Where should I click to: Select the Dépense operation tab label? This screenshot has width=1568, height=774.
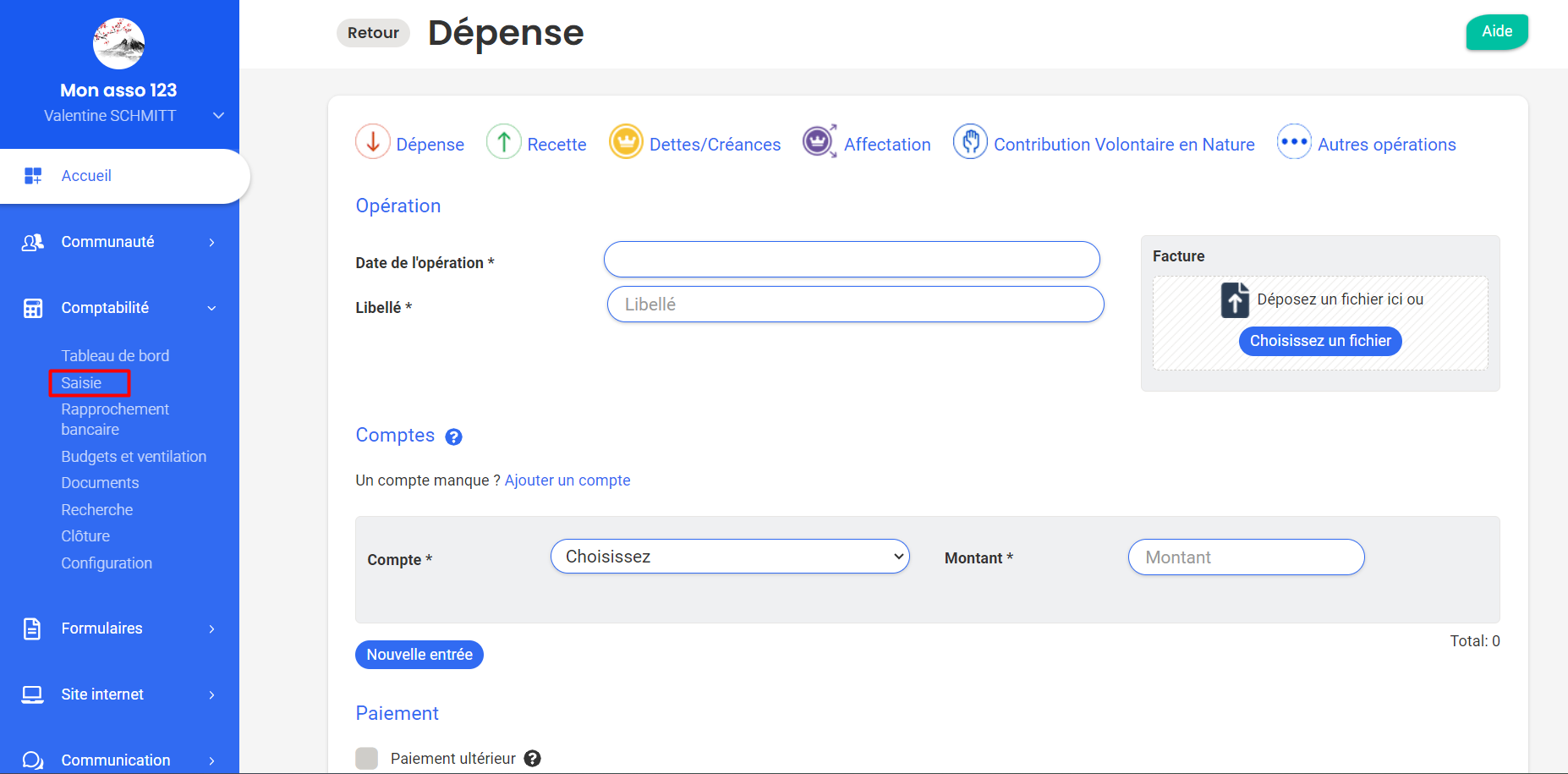pos(430,145)
